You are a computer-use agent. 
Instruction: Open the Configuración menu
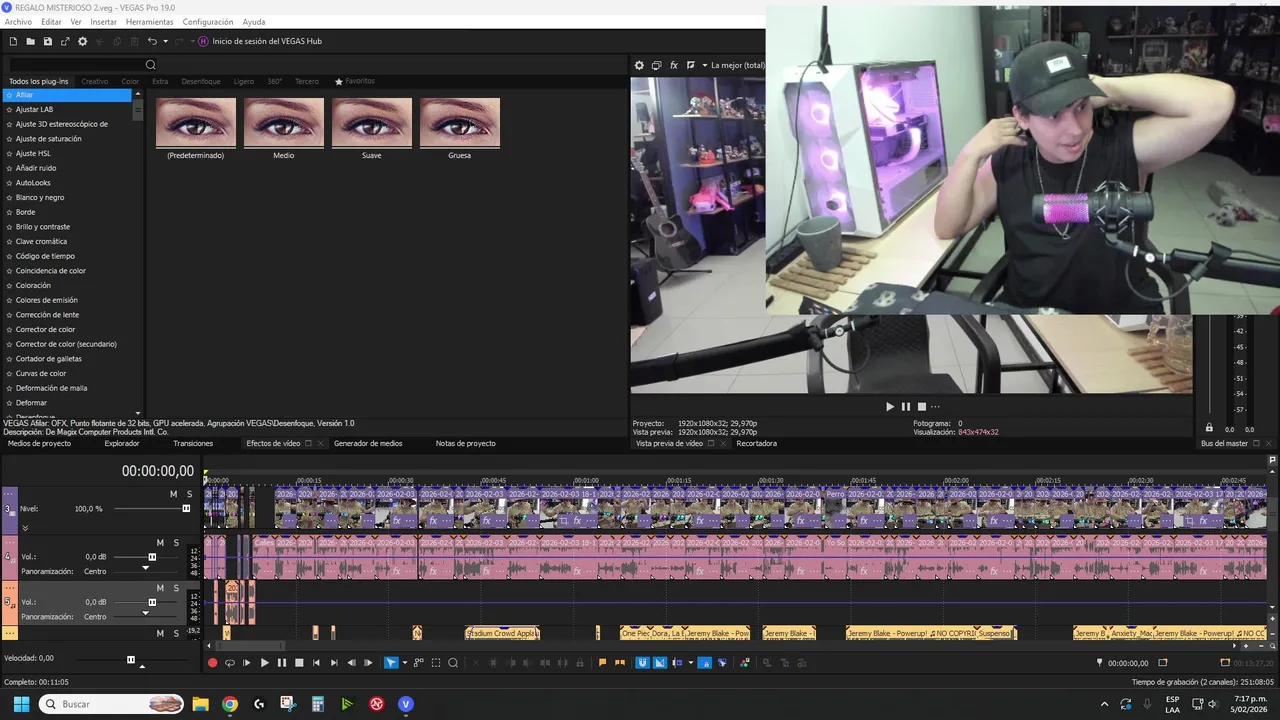point(208,21)
